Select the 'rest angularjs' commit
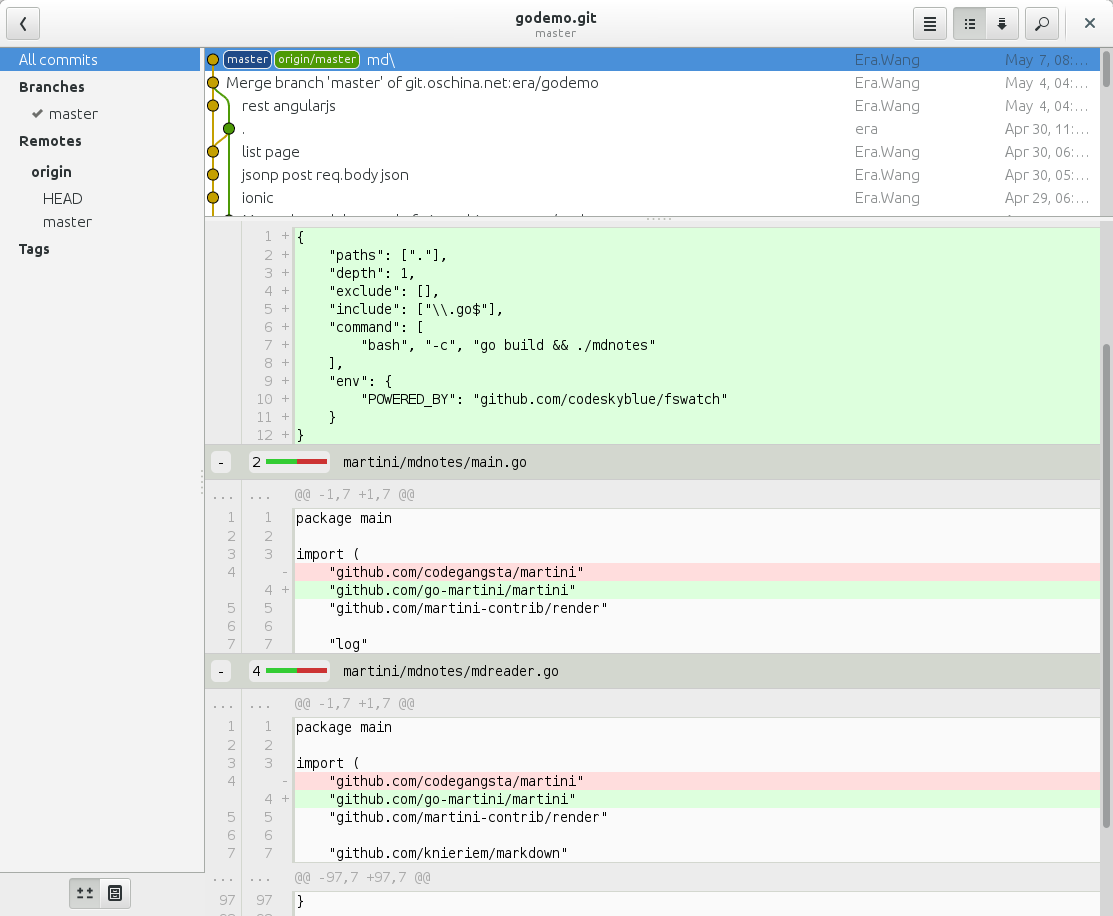Image resolution: width=1113 pixels, height=916 pixels. (x=288, y=106)
